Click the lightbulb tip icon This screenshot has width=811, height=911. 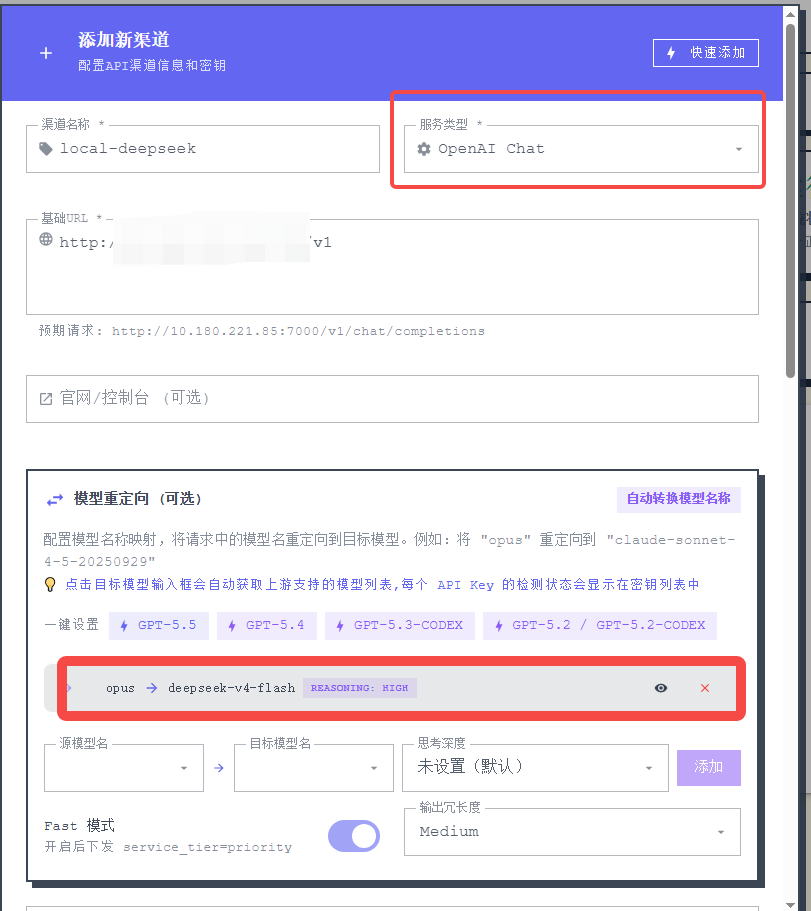pyautogui.click(x=51, y=584)
